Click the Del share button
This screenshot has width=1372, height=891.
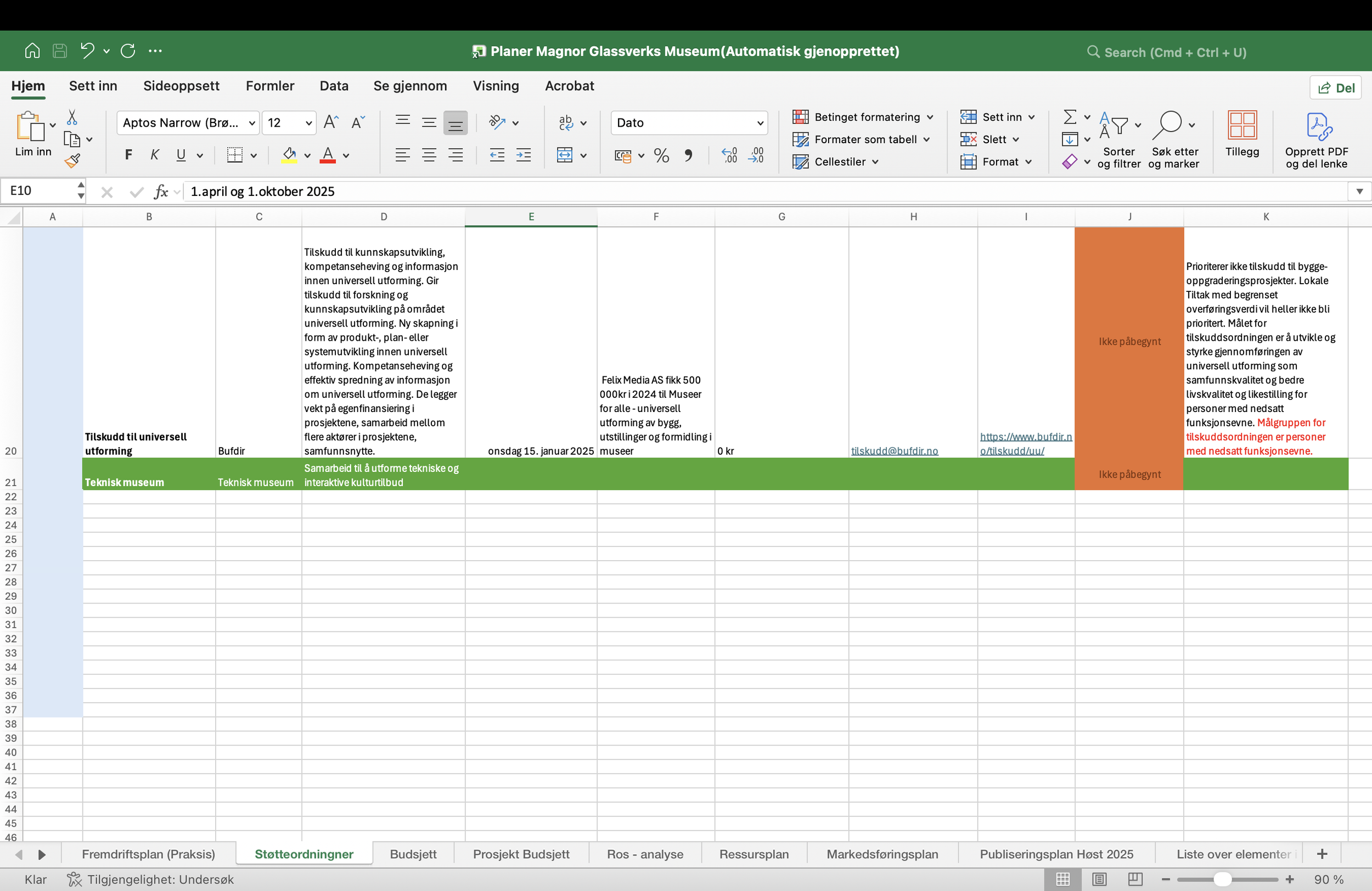tap(1336, 88)
